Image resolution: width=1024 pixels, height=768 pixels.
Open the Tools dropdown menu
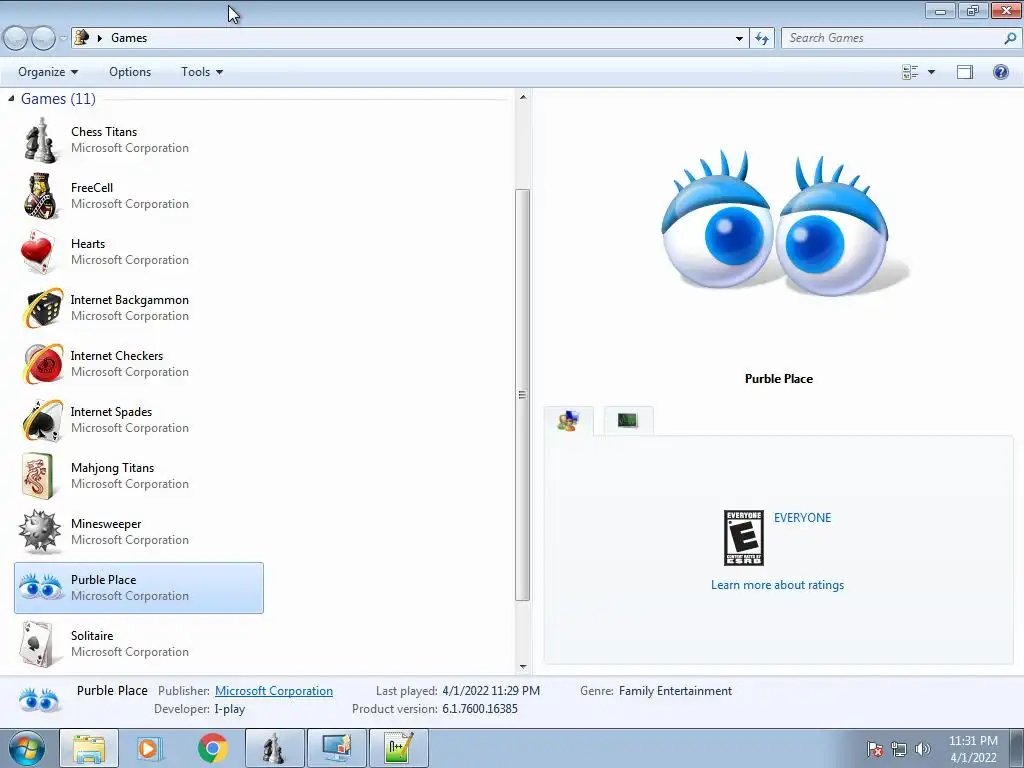(x=202, y=72)
